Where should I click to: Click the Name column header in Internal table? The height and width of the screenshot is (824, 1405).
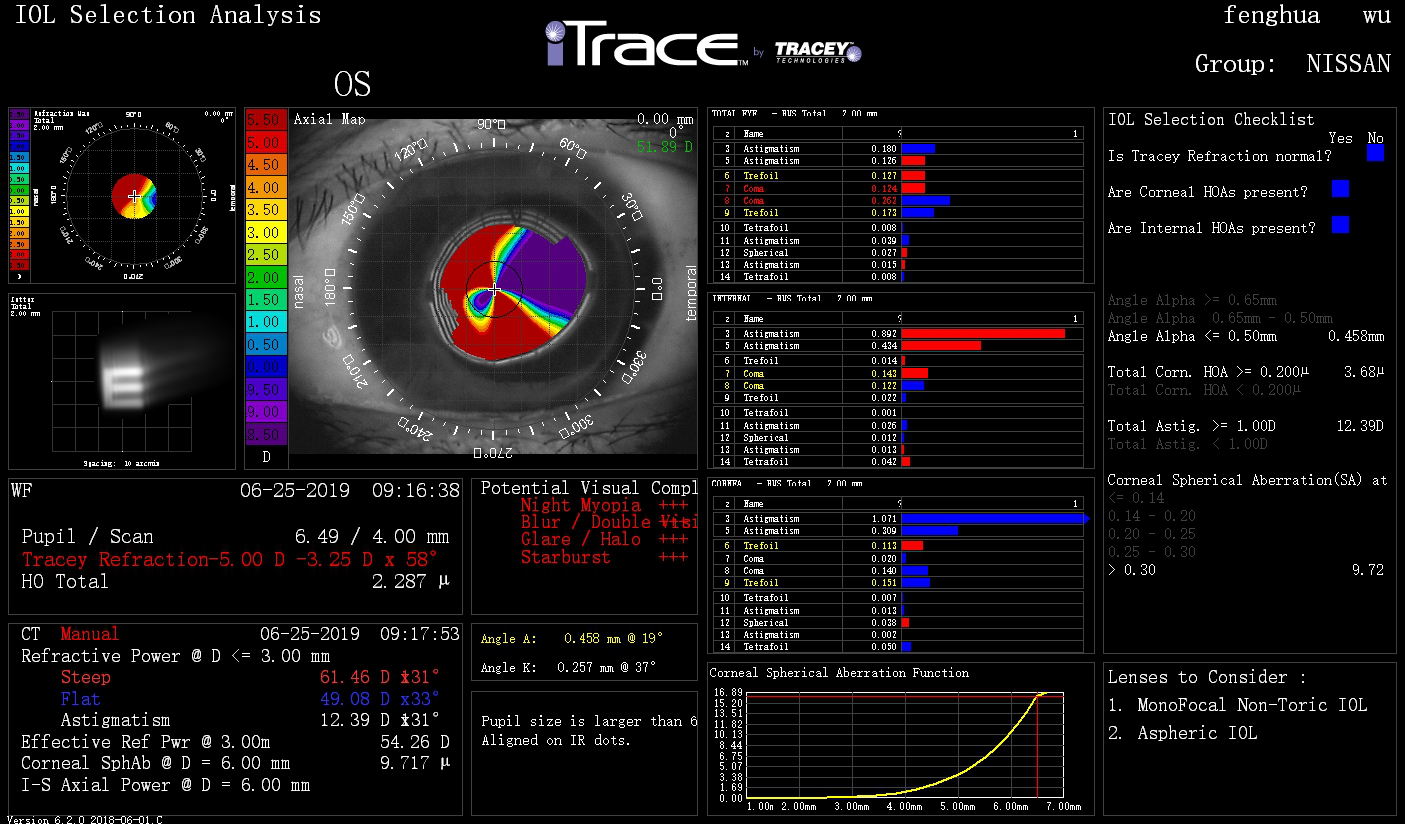coord(754,319)
